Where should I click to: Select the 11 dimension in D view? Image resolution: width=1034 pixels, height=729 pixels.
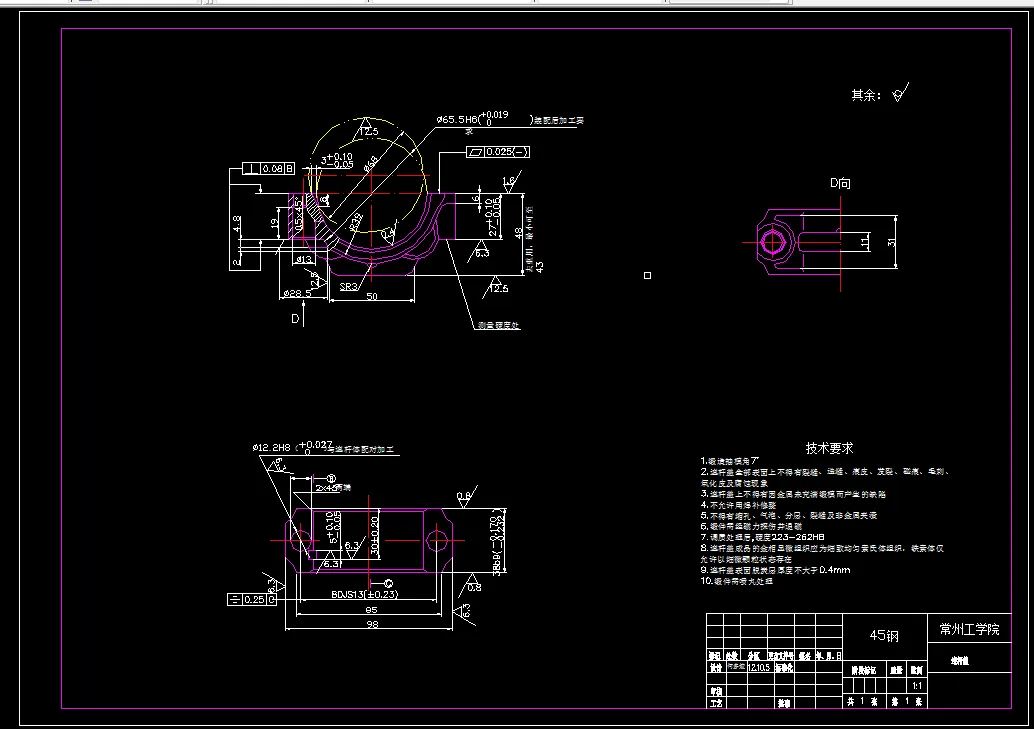point(865,242)
